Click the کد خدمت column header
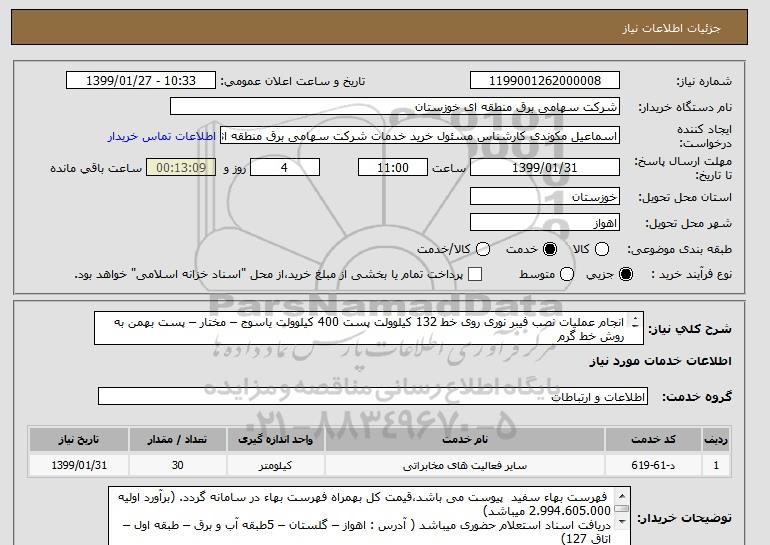This screenshot has width=770, height=545. [x=653, y=439]
